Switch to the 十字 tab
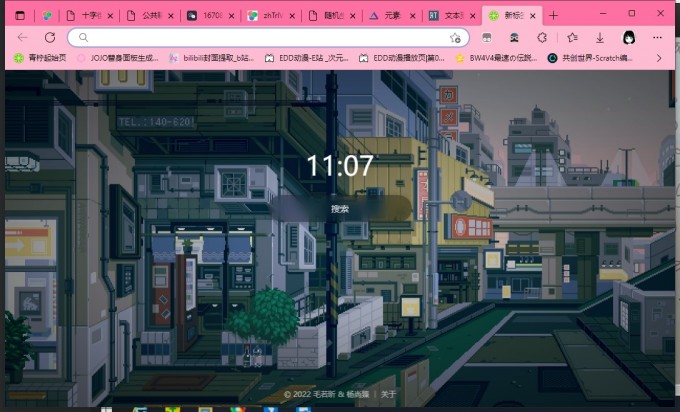Screen dimensions: 680x412 pos(84,16)
